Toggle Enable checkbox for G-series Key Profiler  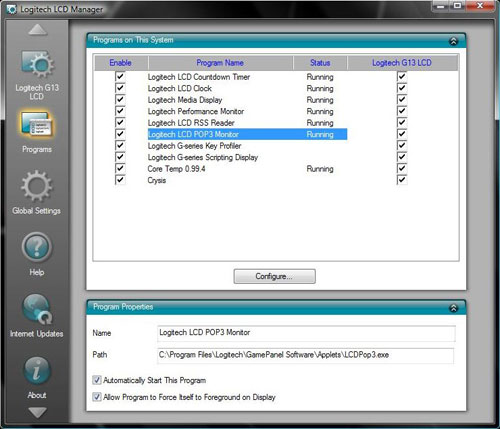[120, 146]
